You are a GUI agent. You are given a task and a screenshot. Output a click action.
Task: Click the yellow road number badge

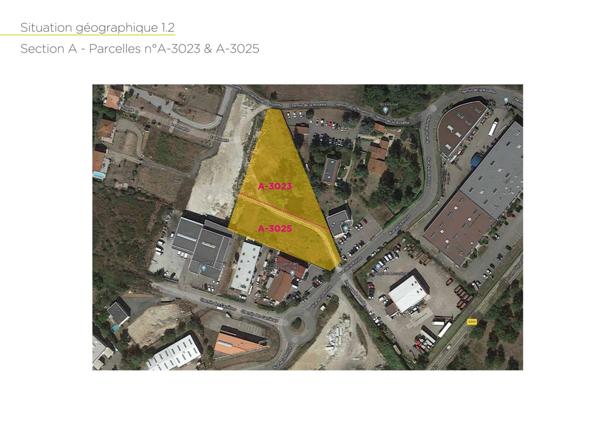click(x=472, y=322)
